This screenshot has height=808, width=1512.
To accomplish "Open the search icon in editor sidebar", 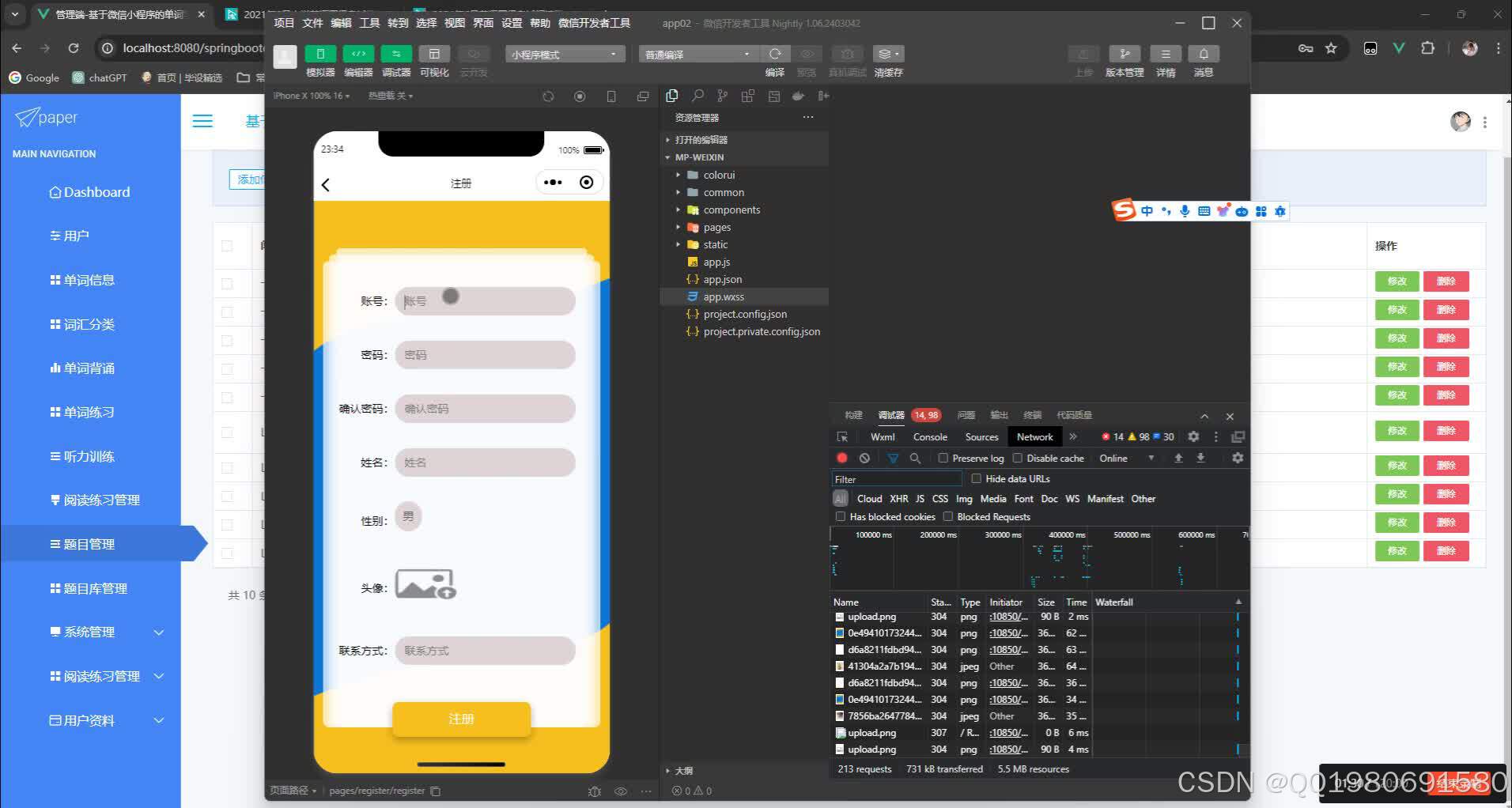I will pyautogui.click(x=697, y=96).
